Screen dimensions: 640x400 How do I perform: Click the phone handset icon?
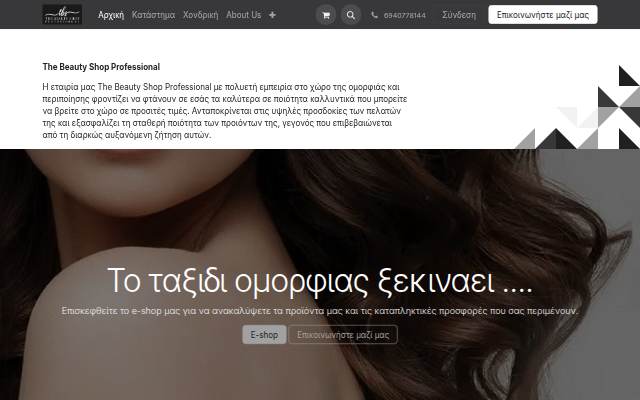[x=374, y=15]
